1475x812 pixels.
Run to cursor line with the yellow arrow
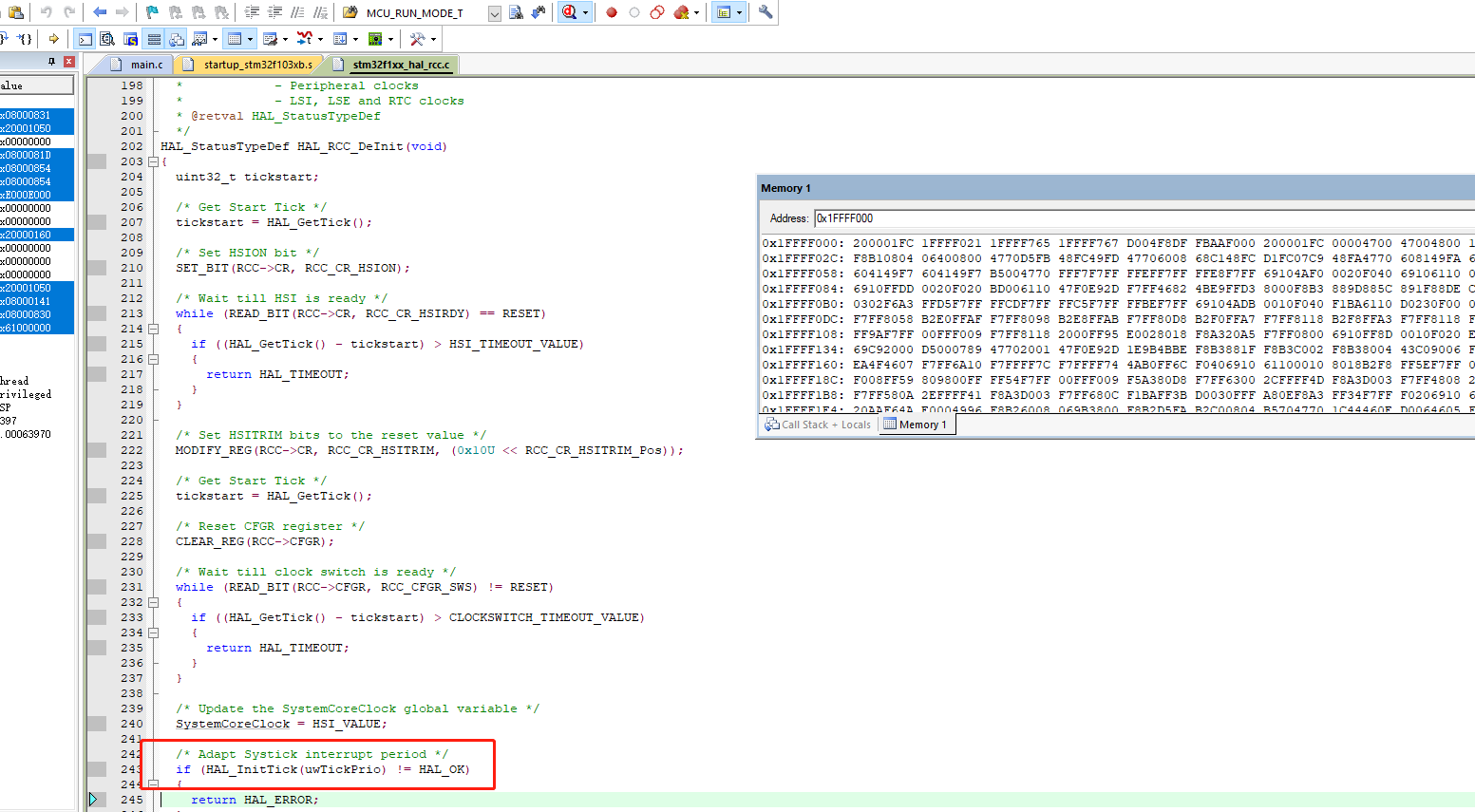click(x=54, y=39)
